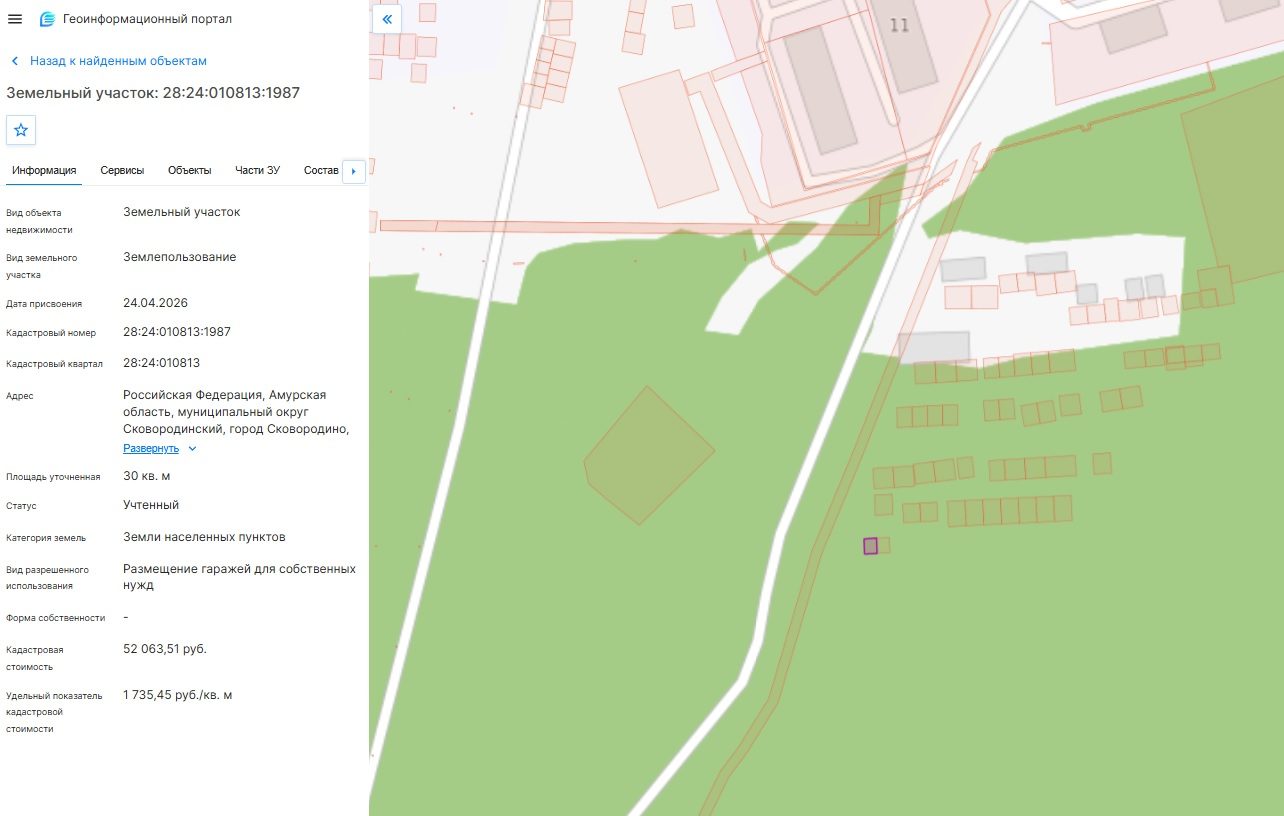The height and width of the screenshot is (816, 1284).
Task: Select cadastral quarter value 28:24:010813
Action: (161, 363)
